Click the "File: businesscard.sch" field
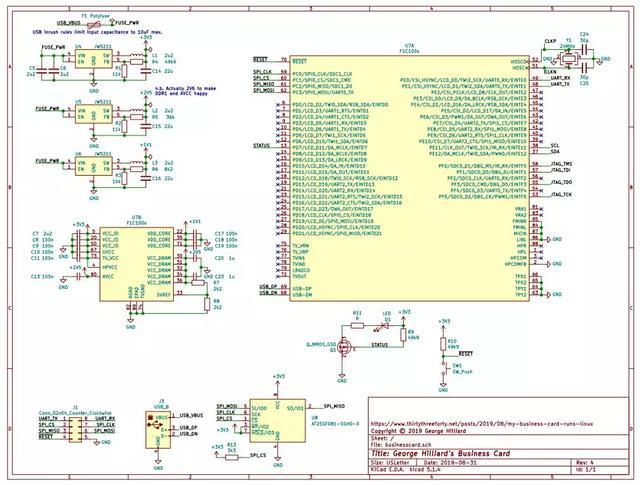640x485 pixels. pos(401,444)
